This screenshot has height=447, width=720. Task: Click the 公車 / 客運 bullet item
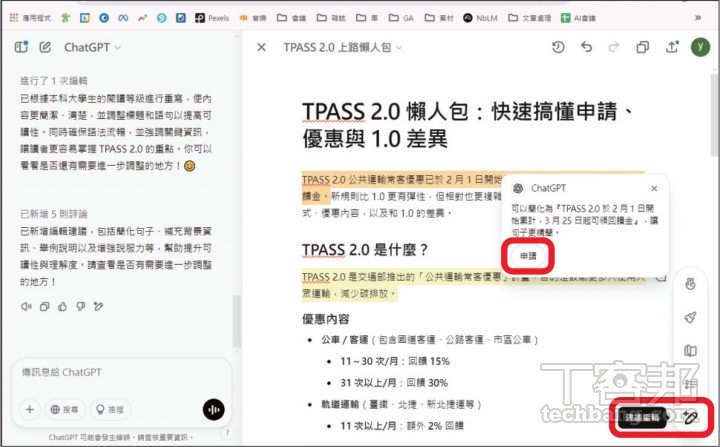429,340
